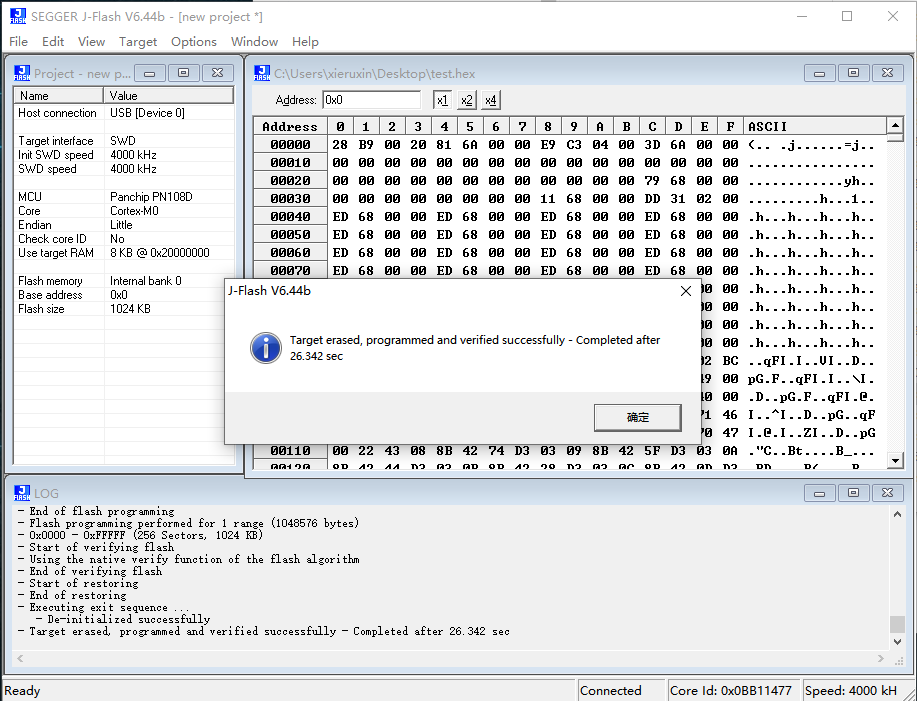Click Core Id 0x0BB11477 in status bar
Screen dimensions: 917x701
click(x=731, y=690)
